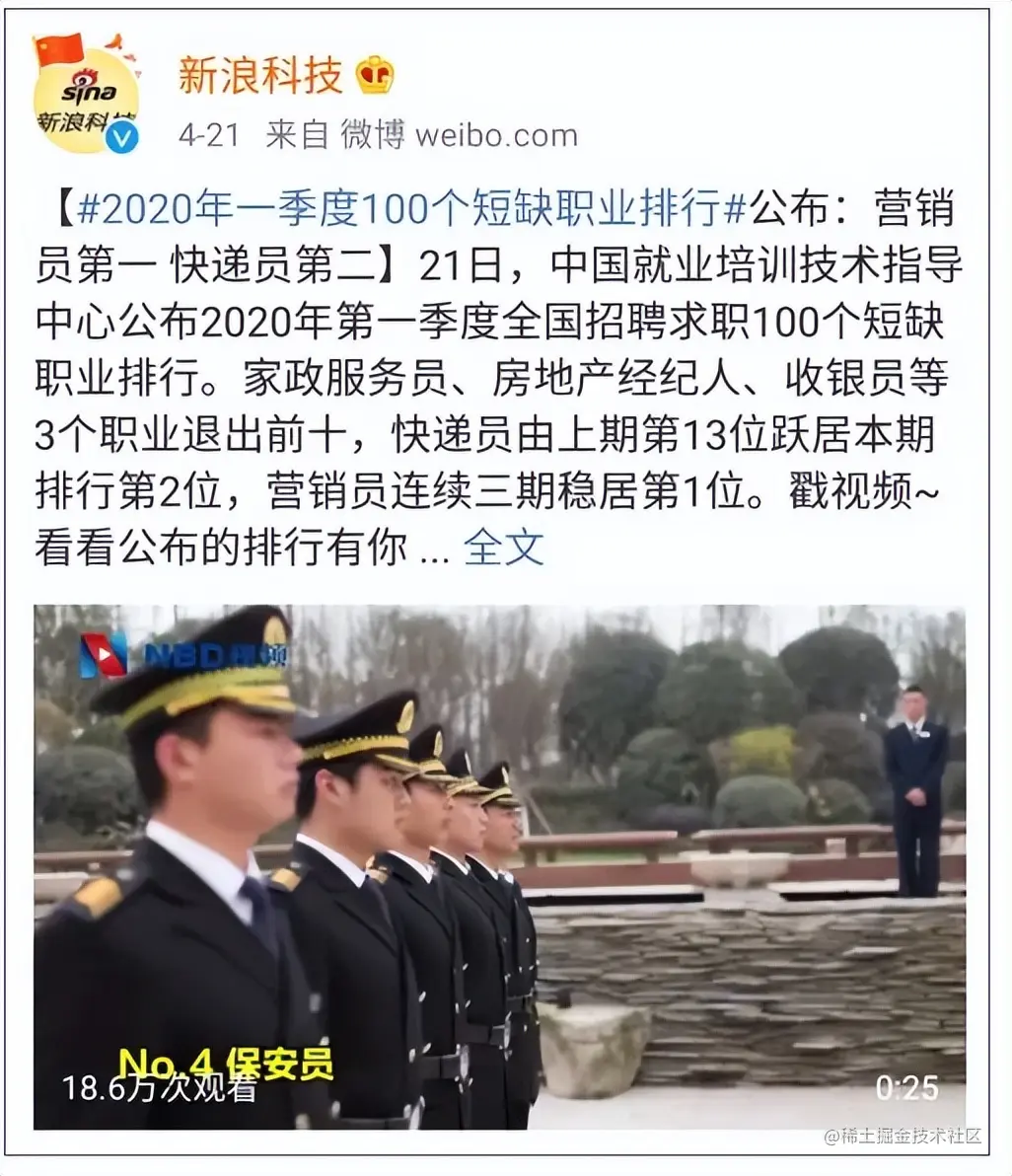Click the 稀土掘金技术社区 watermark
Viewport: 1012px width, 1176px height.
pos(903,1137)
